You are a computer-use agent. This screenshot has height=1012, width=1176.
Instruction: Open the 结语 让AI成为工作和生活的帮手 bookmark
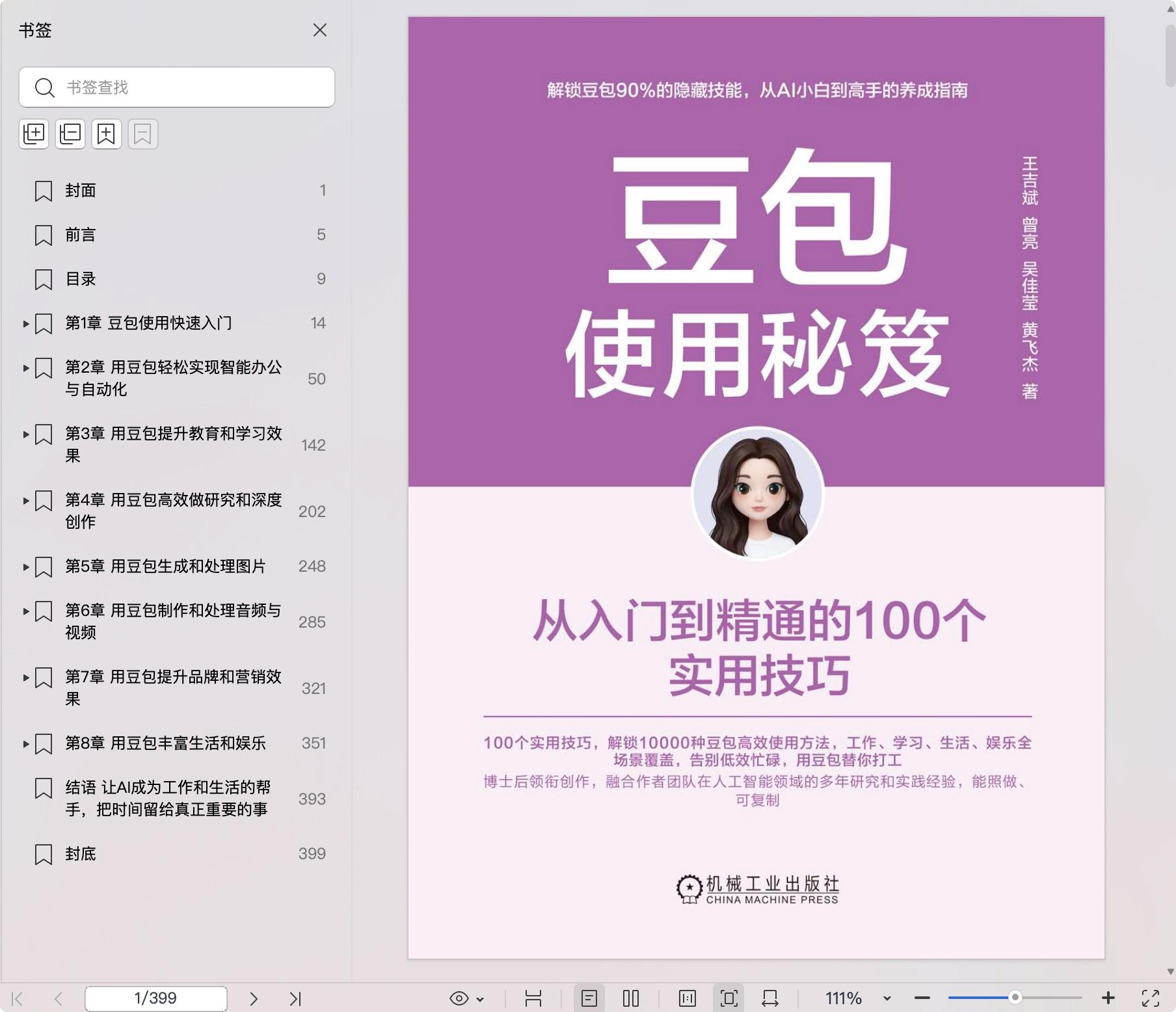168,798
